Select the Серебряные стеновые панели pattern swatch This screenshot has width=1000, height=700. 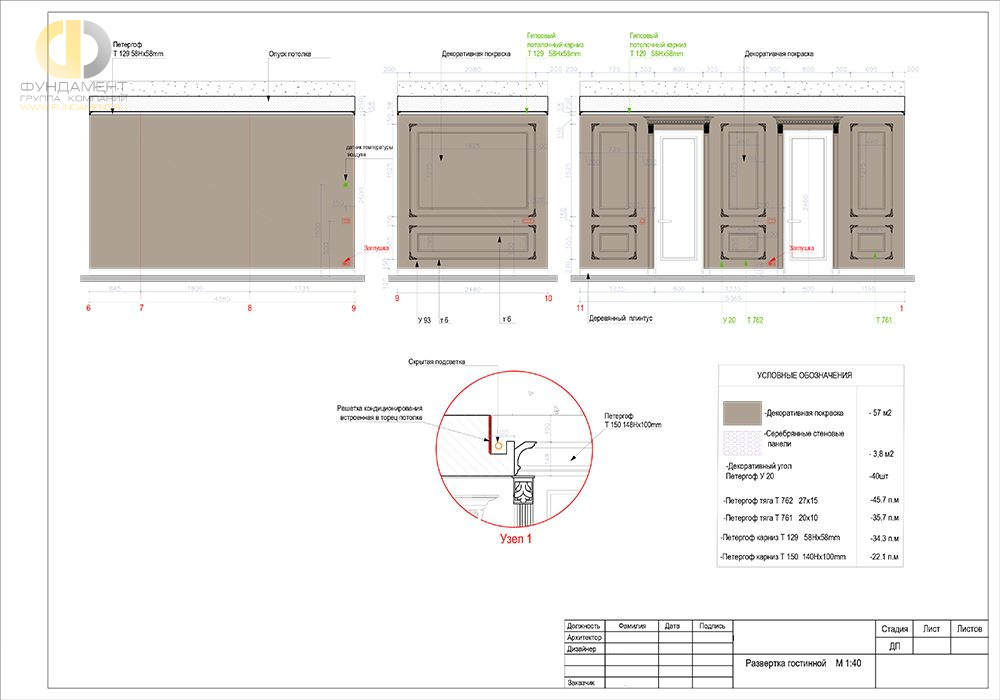click(x=742, y=442)
